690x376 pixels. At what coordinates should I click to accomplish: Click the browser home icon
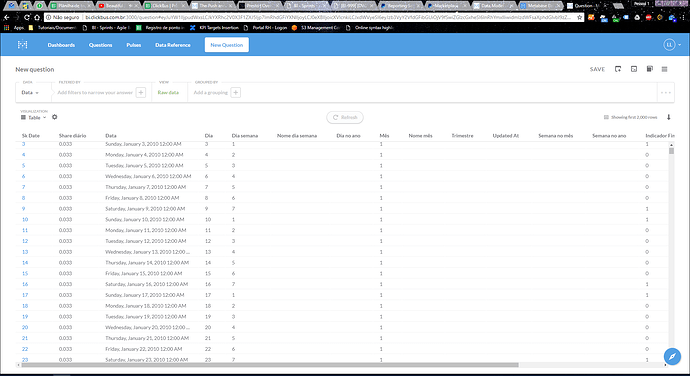click(x=37, y=17)
